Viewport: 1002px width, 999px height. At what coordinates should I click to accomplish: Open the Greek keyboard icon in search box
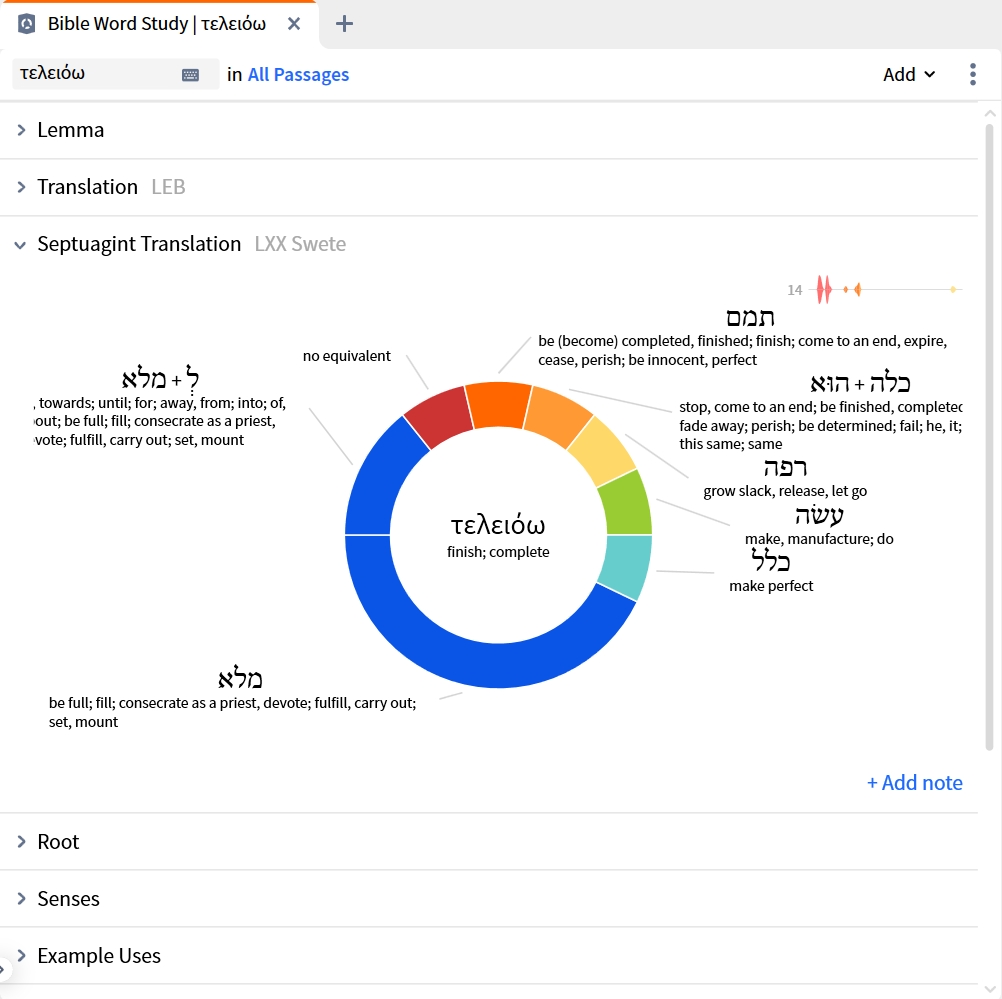(190, 75)
